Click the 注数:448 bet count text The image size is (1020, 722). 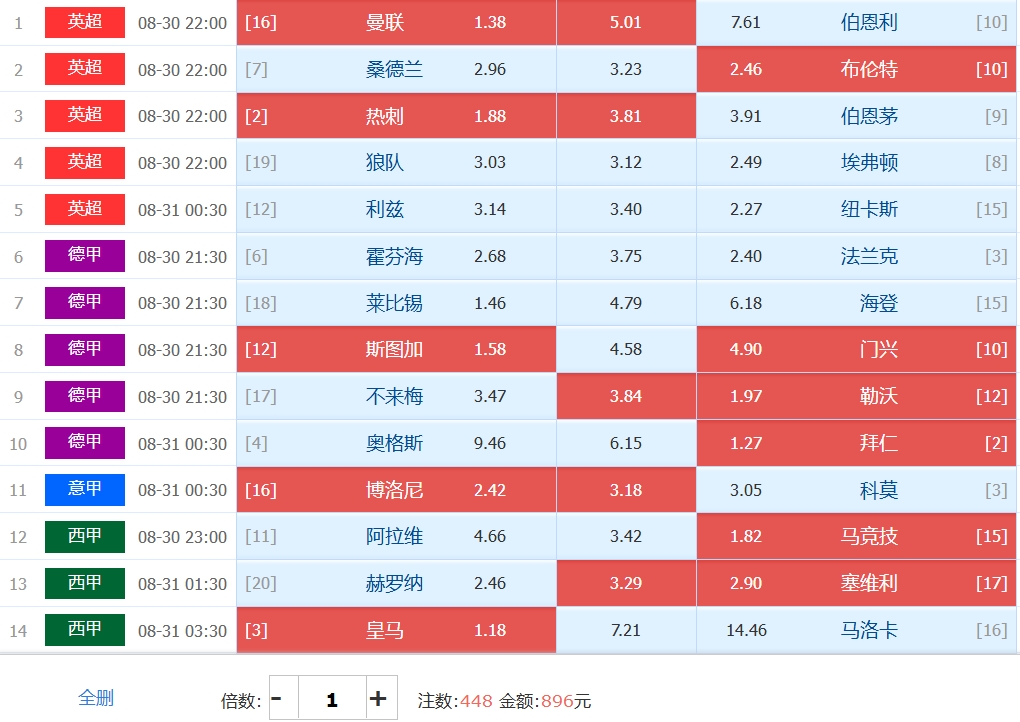(x=455, y=701)
